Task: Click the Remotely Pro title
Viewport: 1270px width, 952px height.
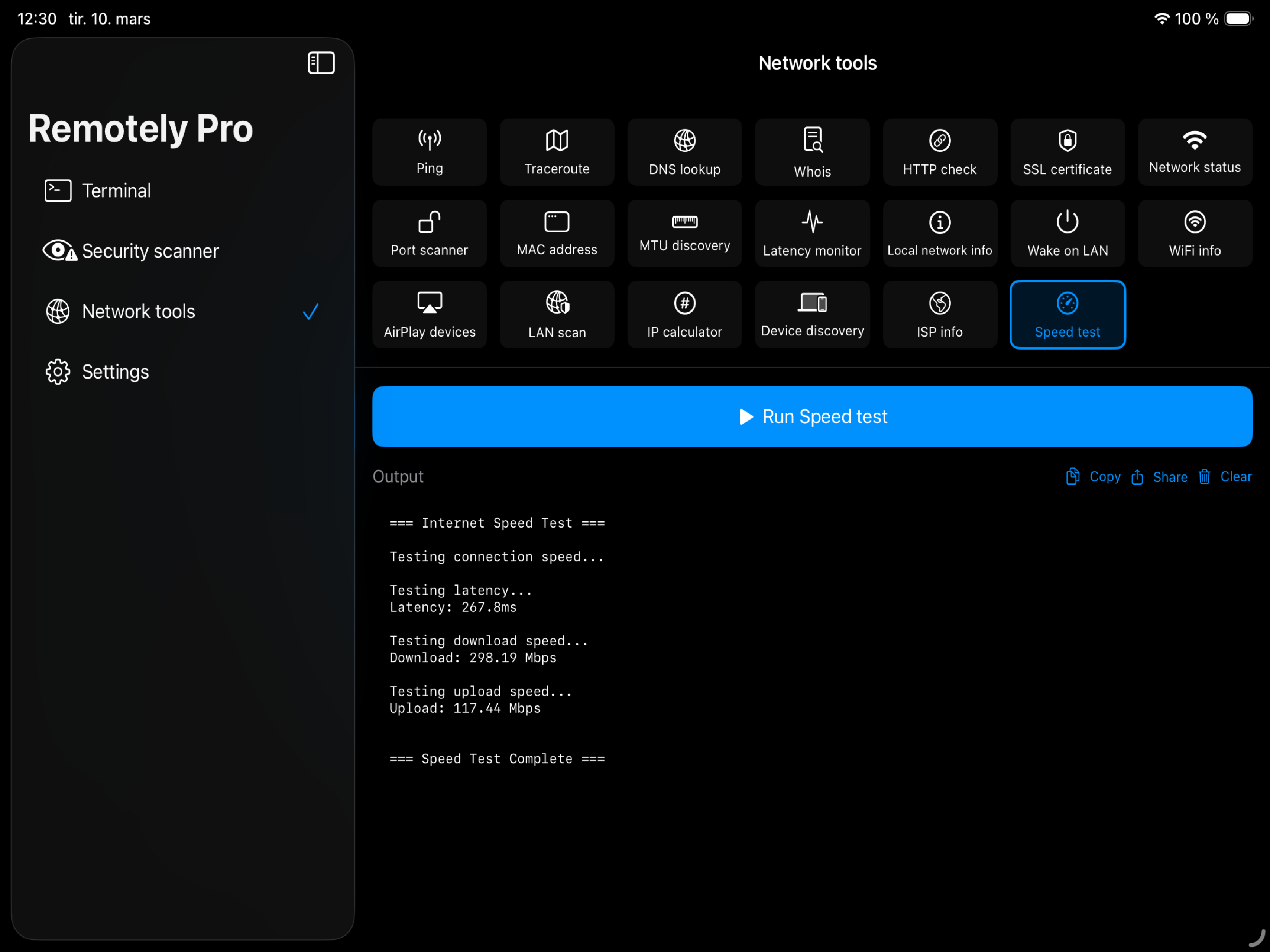Action: coord(141,129)
